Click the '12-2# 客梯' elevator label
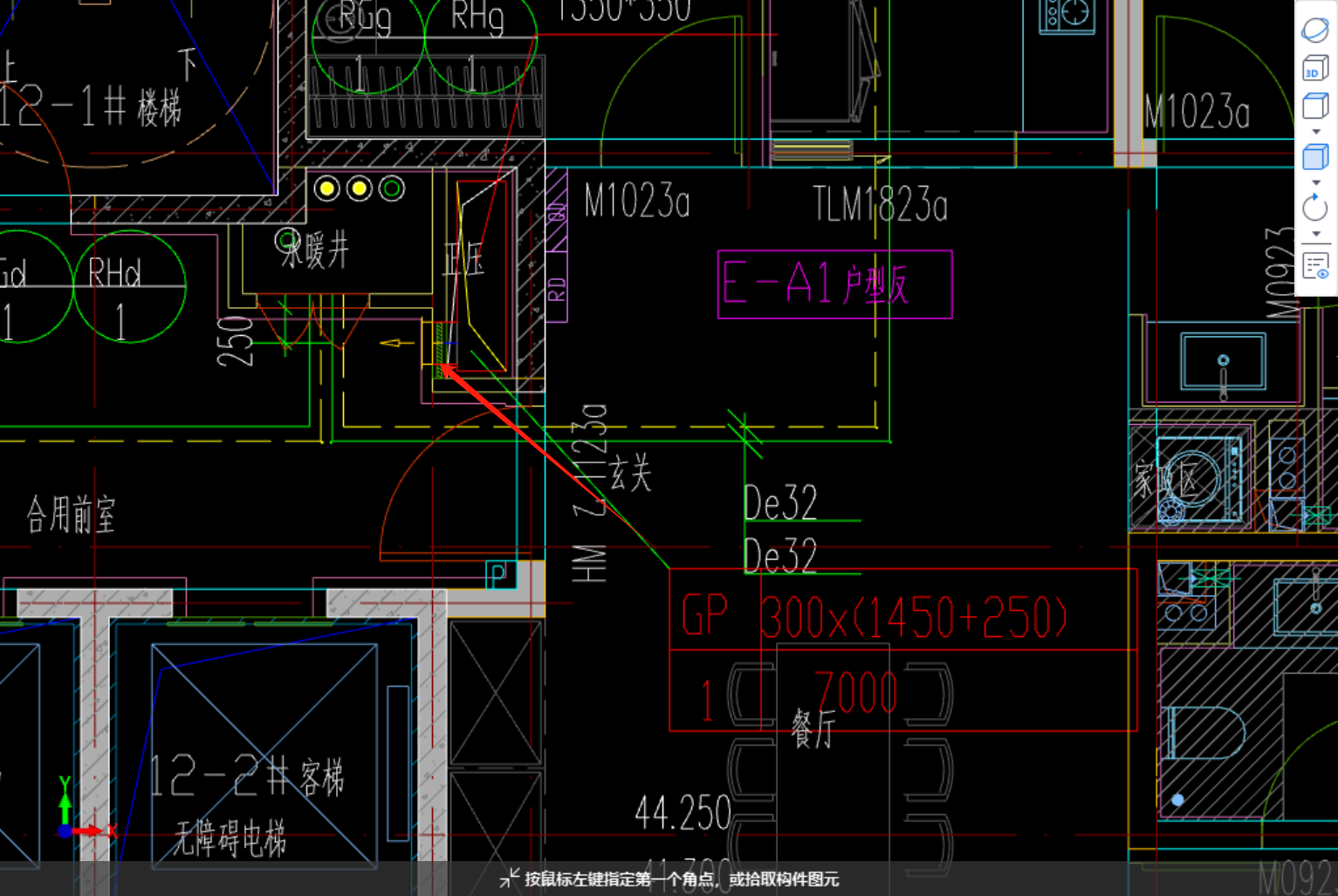This screenshot has width=1338, height=896. (x=247, y=776)
